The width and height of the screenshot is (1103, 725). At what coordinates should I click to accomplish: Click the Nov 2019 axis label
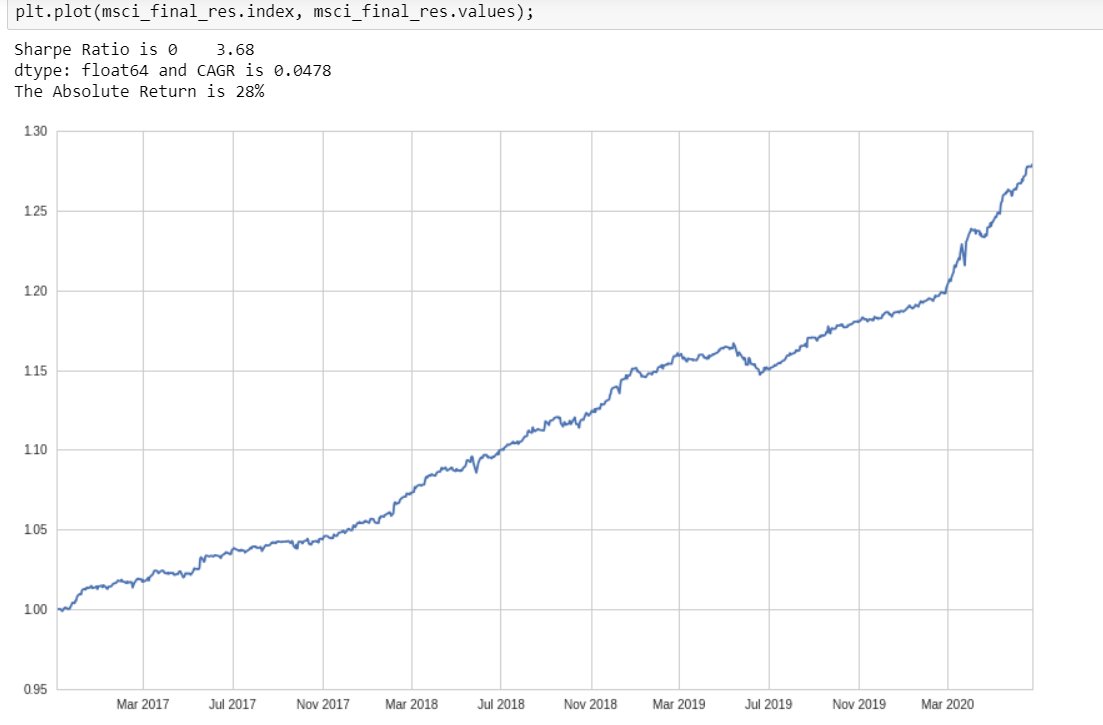(x=858, y=704)
